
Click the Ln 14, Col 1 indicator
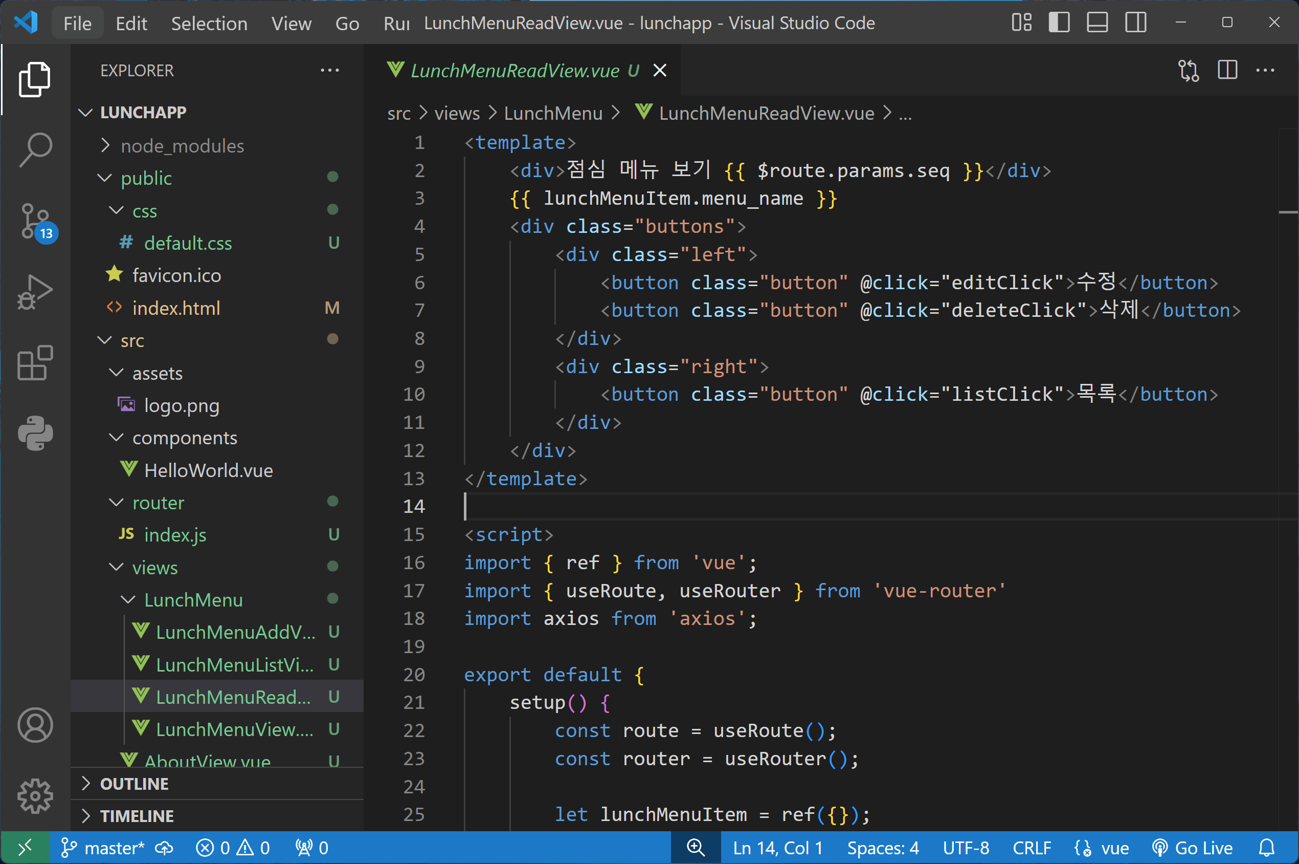coord(778,848)
